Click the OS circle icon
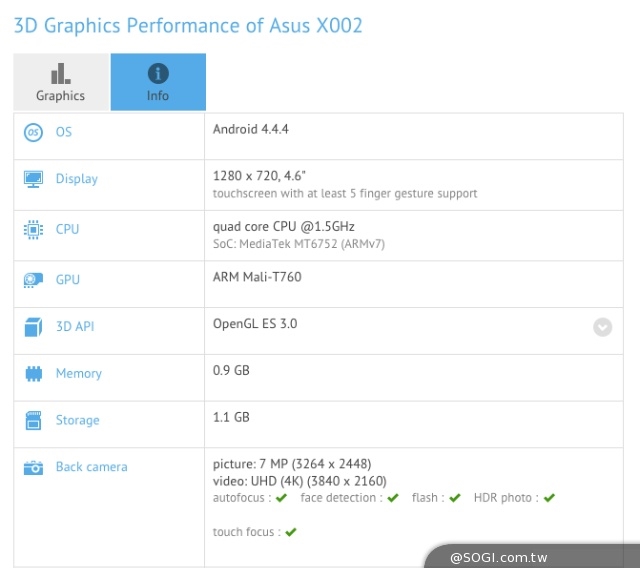 coord(33,132)
